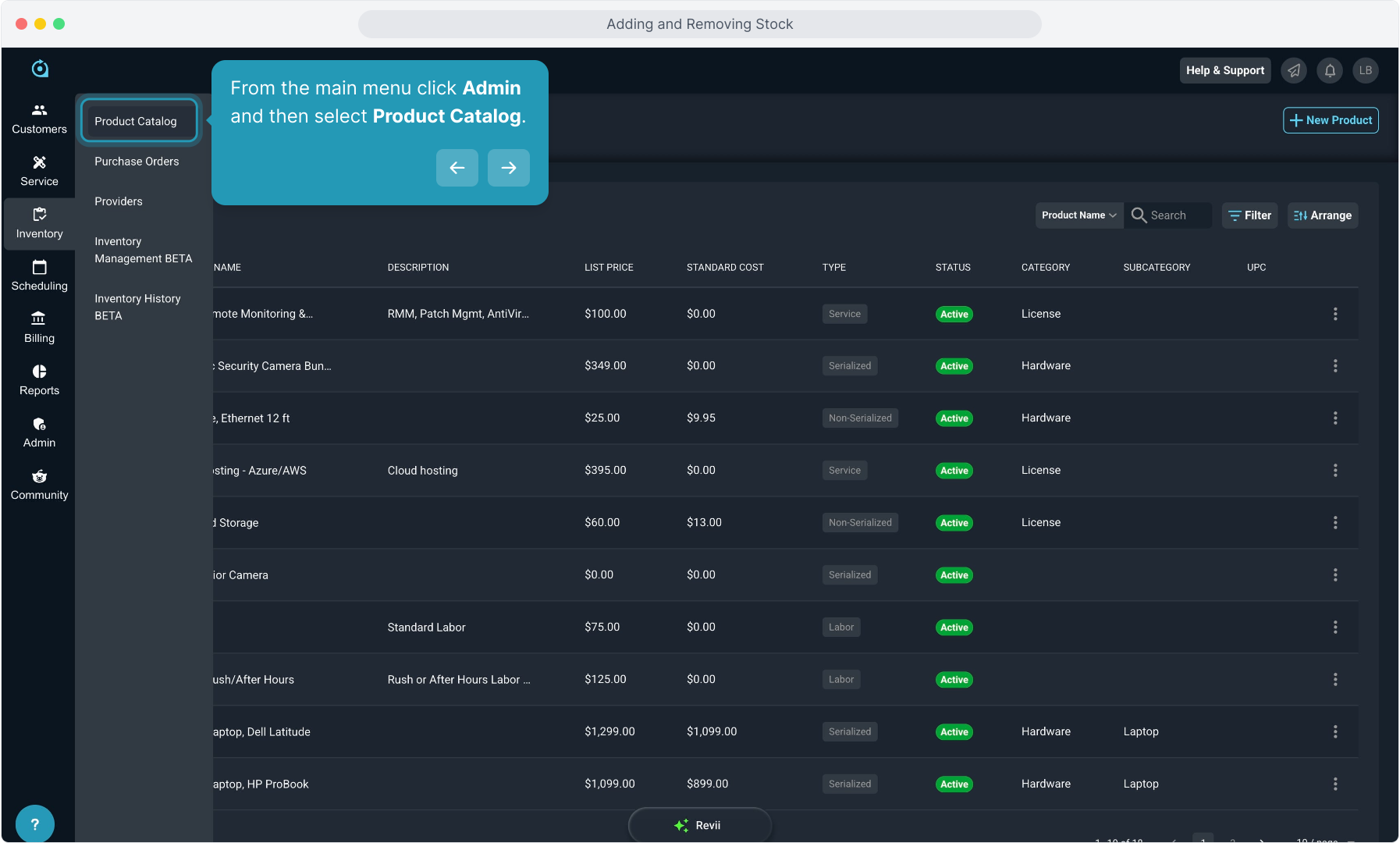Open the Filter options
This screenshot has width=1400, height=843.
tap(1249, 215)
